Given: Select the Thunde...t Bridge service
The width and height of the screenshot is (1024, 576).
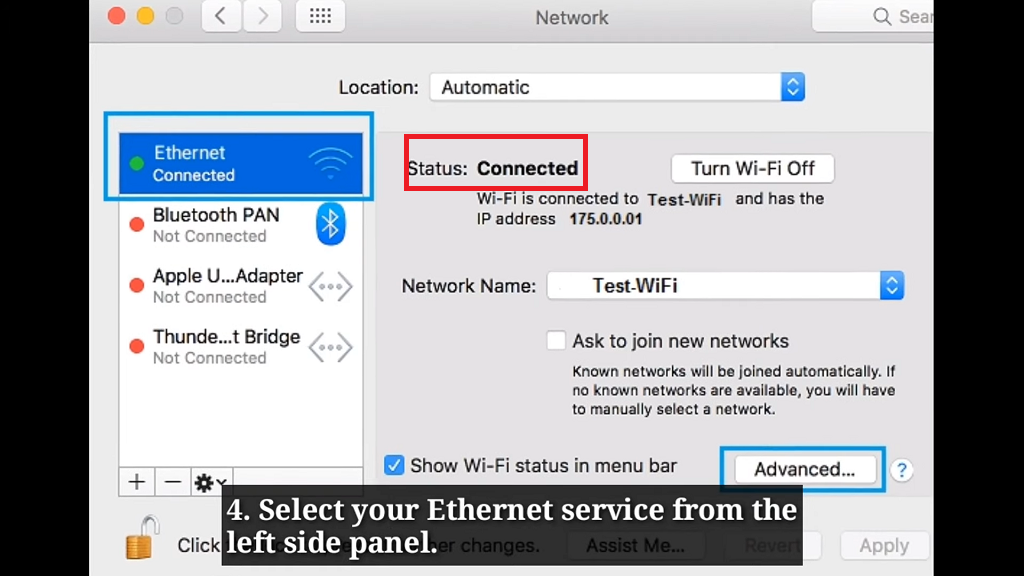Looking at the screenshot, I should 241,346.
